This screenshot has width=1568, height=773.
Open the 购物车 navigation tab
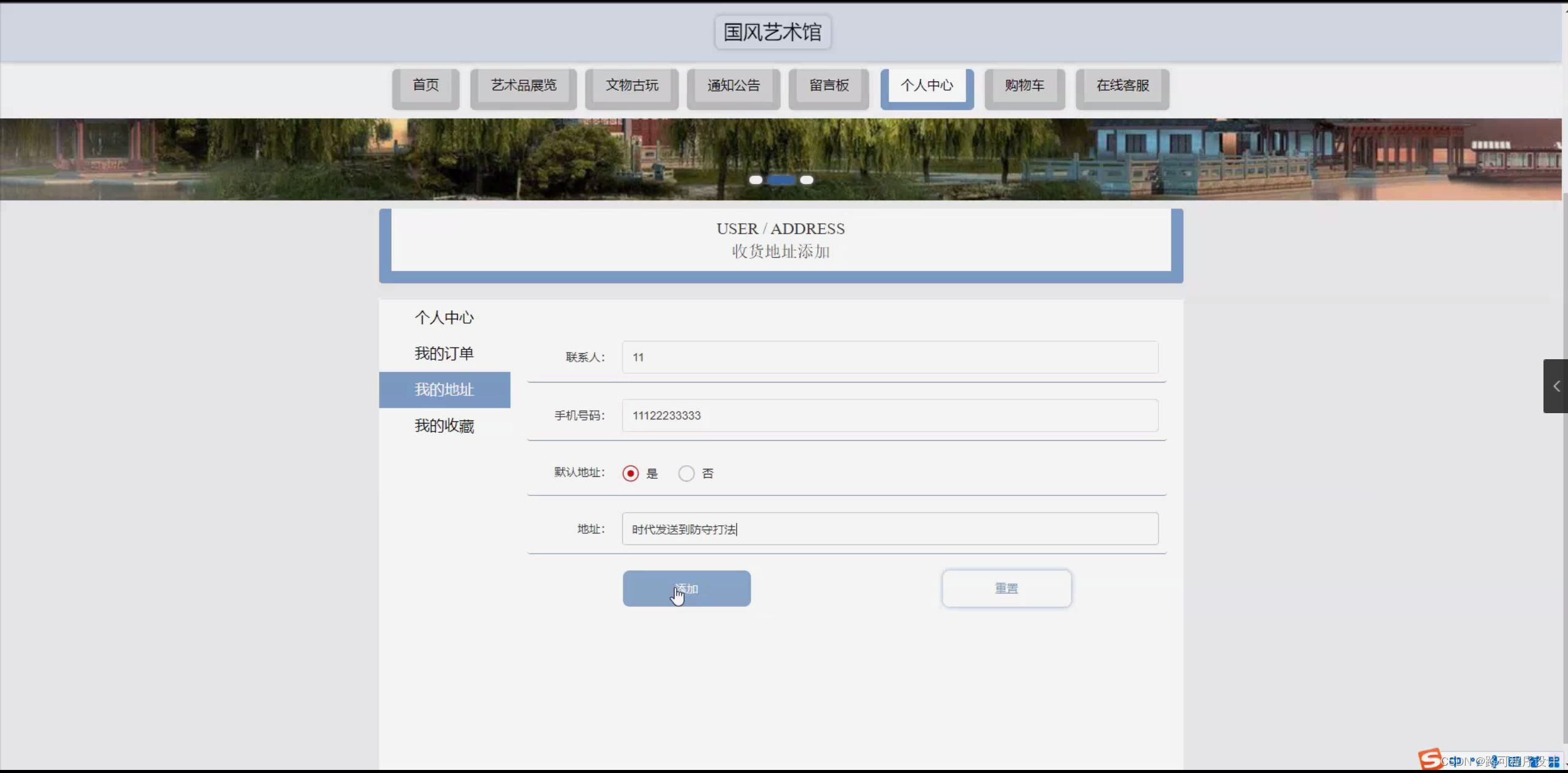[1024, 85]
